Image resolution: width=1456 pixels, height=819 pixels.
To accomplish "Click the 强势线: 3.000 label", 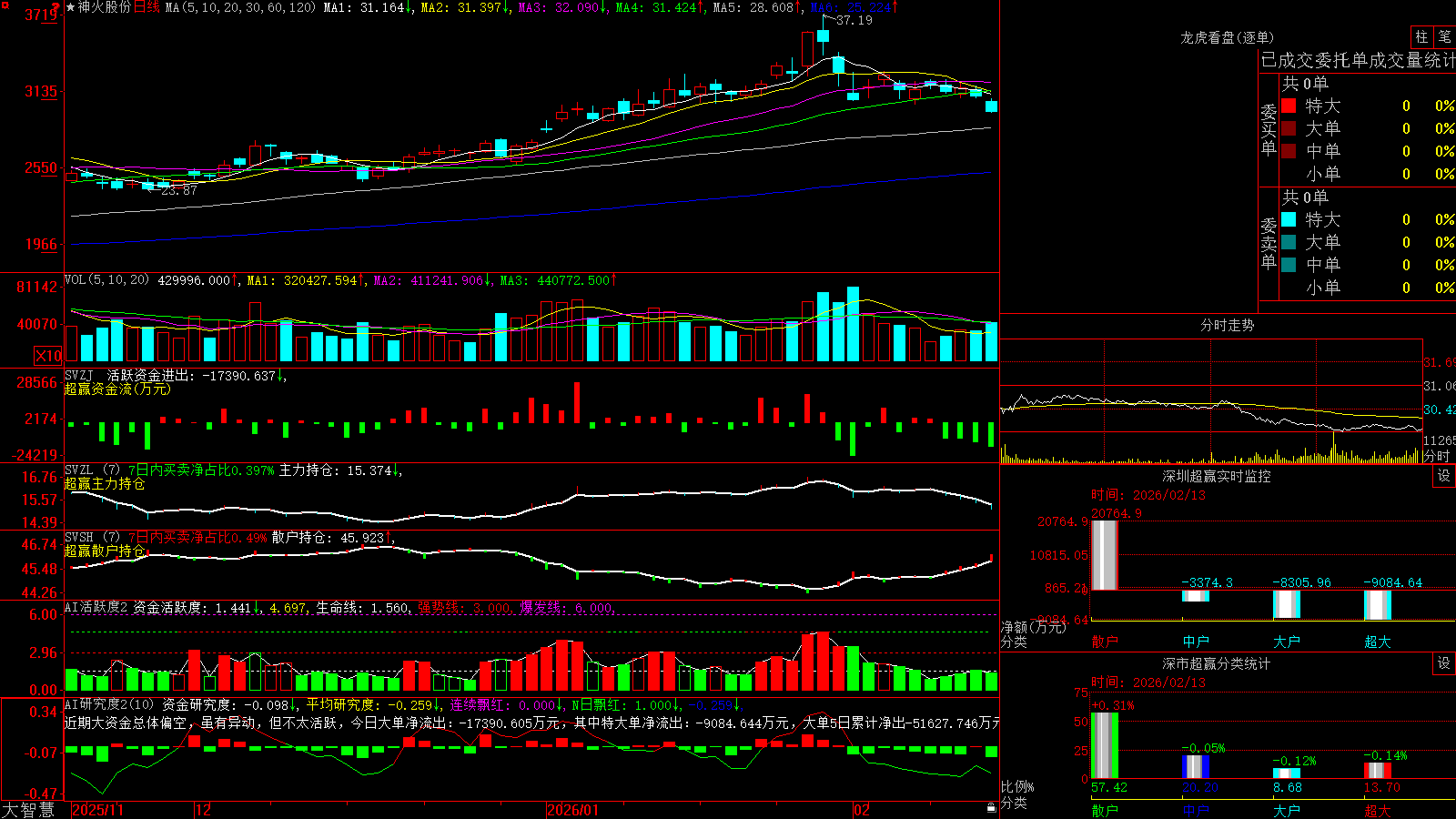I will tap(465, 607).
